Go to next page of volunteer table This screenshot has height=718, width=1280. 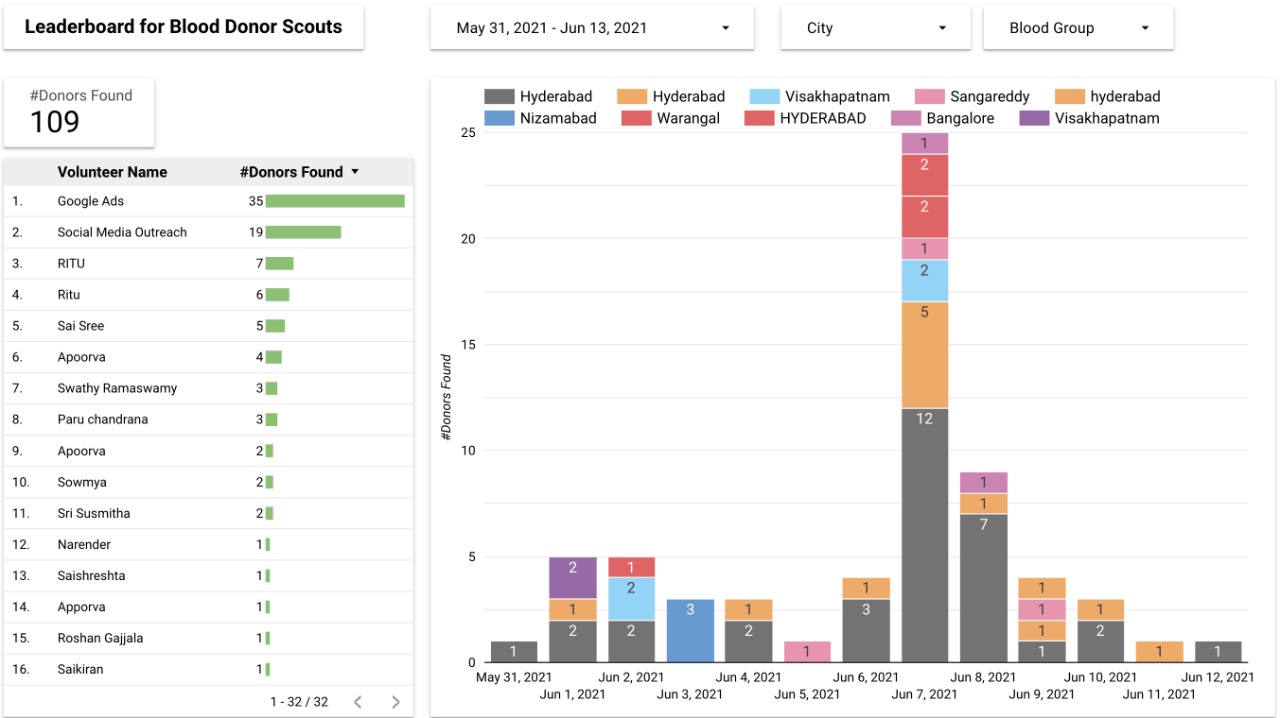pyautogui.click(x=396, y=702)
